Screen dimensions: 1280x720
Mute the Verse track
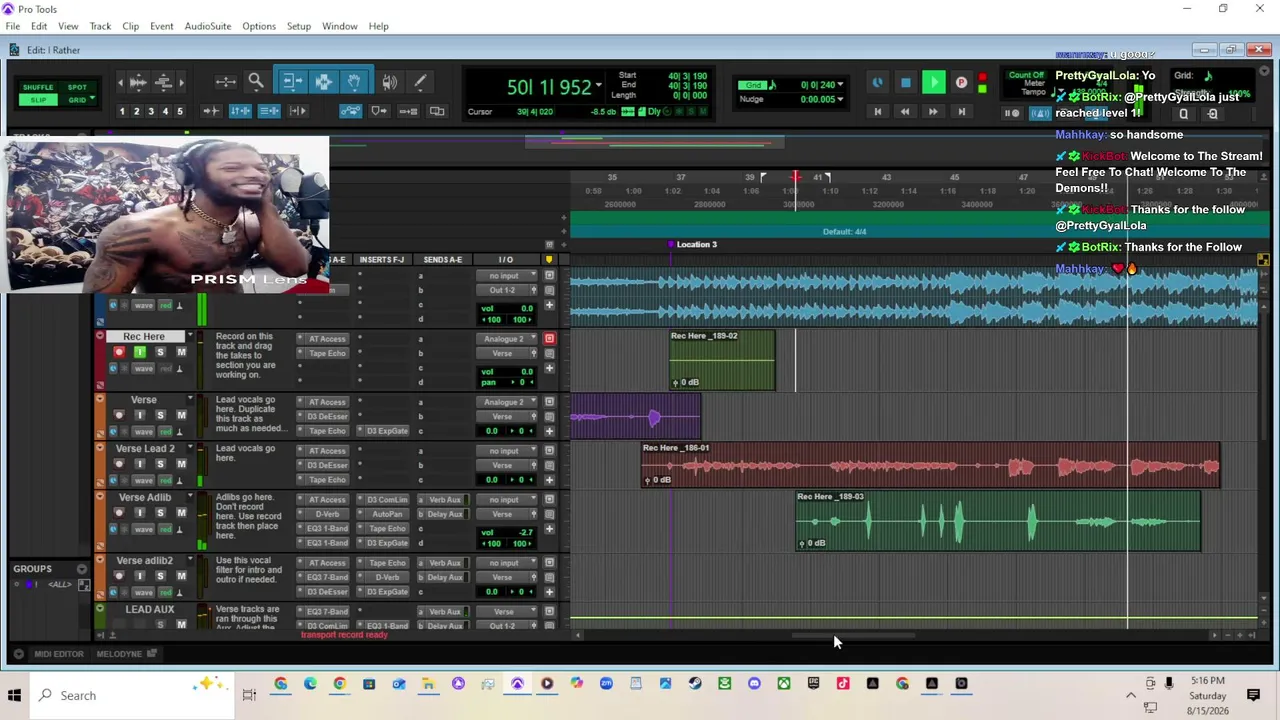pyautogui.click(x=181, y=415)
